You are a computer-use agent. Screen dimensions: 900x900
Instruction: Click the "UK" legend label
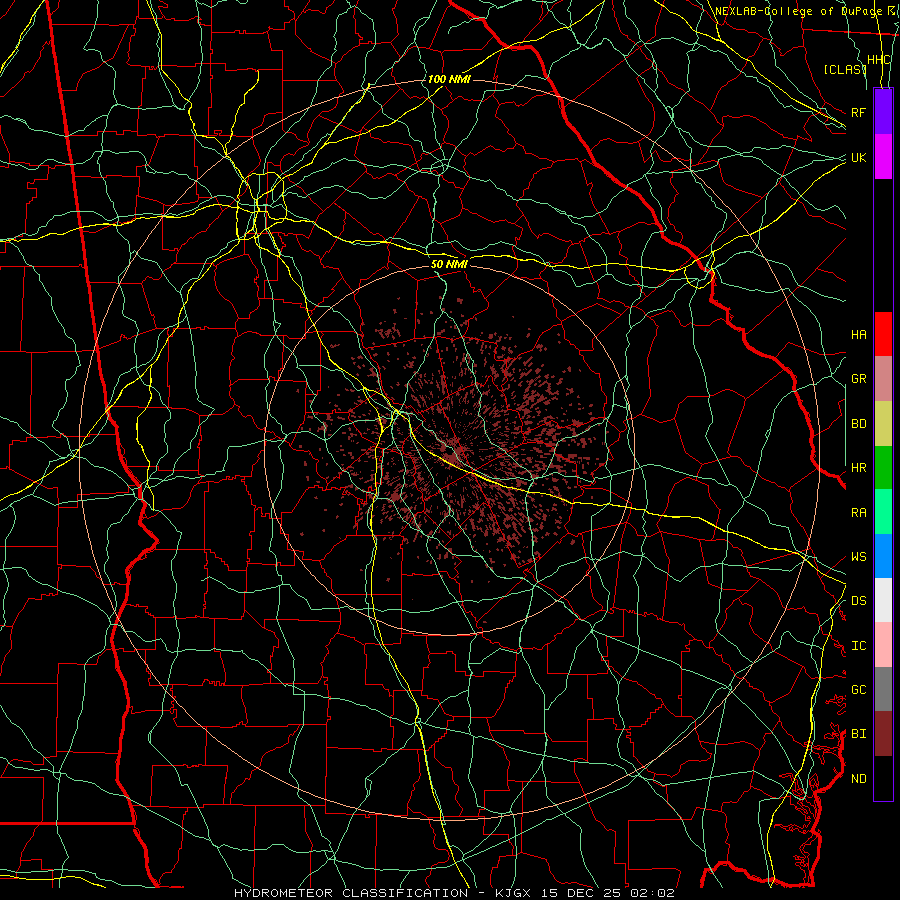click(x=858, y=157)
